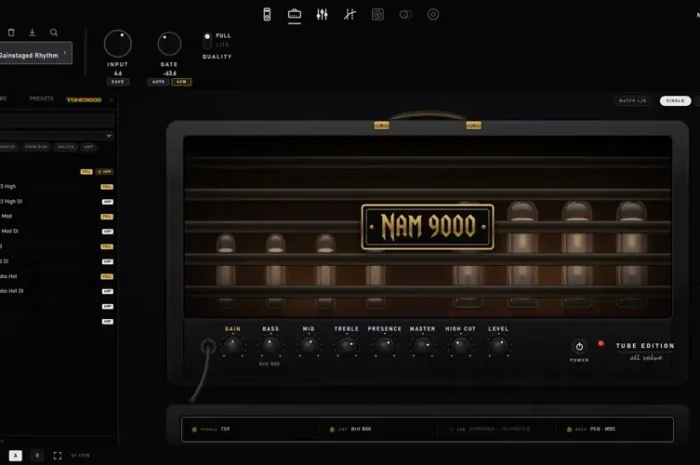
Task: Click the NAM 9000 amp nameplate
Action: [428, 227]
